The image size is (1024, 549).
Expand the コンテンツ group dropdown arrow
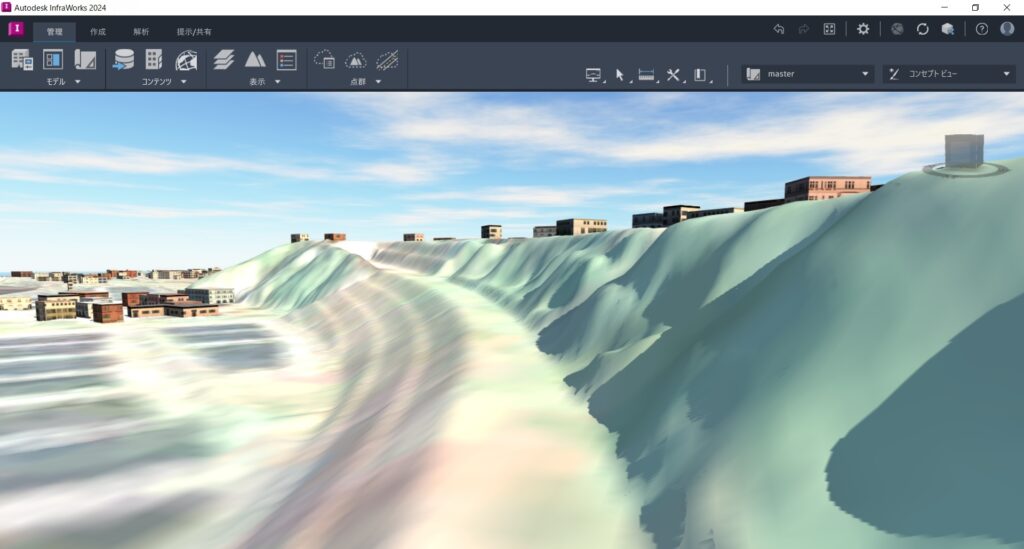click(184, 82)
